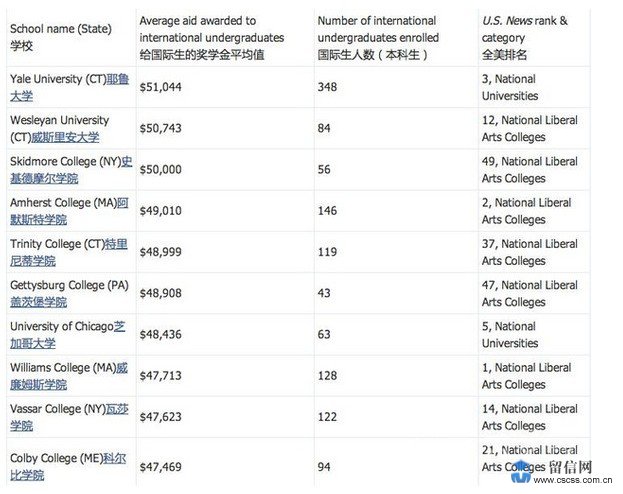Open the Amherst College 阿默斯特学院 link
Viewport: 623px width, 494px height.
pyautogui.click(x=39, y=219)
